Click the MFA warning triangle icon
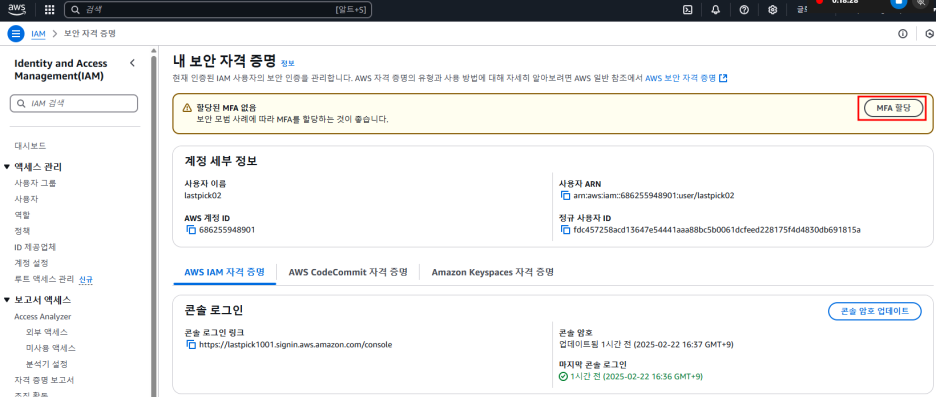This screenshot has width=936, height=397. 187,107
